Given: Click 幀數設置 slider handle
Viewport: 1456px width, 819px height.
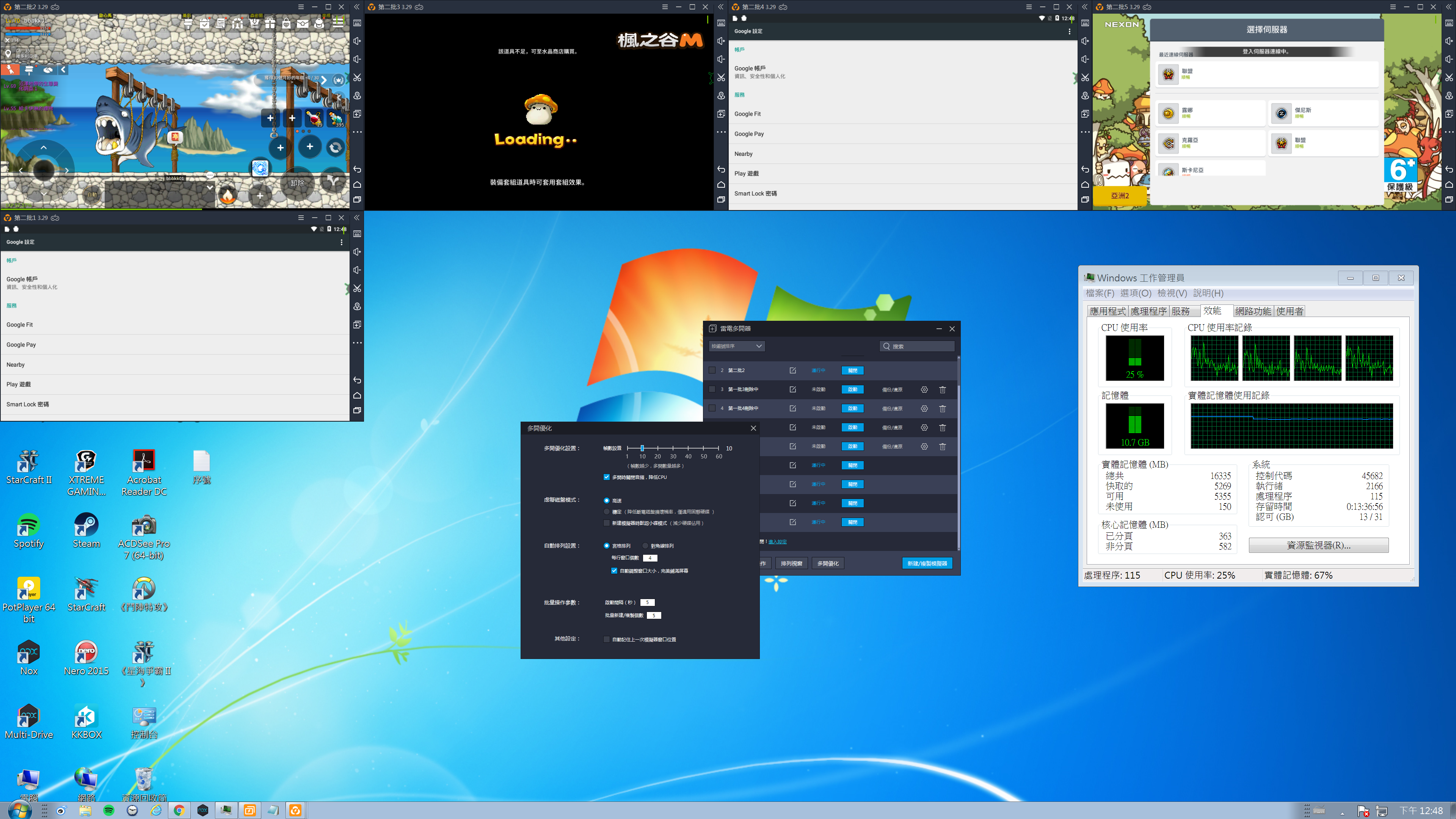Looking at the screenshot, I should (642, 448).
